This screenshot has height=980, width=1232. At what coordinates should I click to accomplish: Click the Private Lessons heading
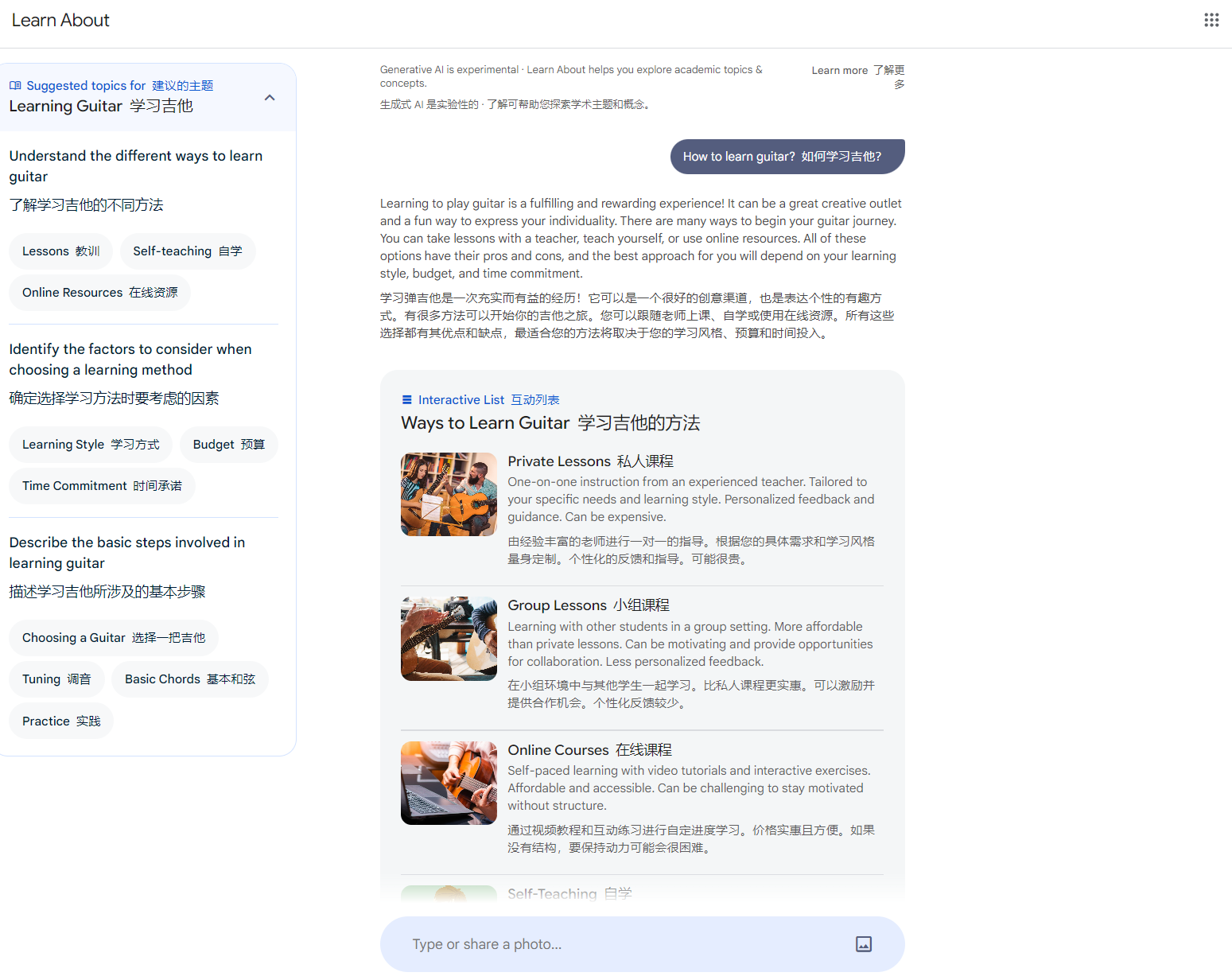[x=591, y=461]
